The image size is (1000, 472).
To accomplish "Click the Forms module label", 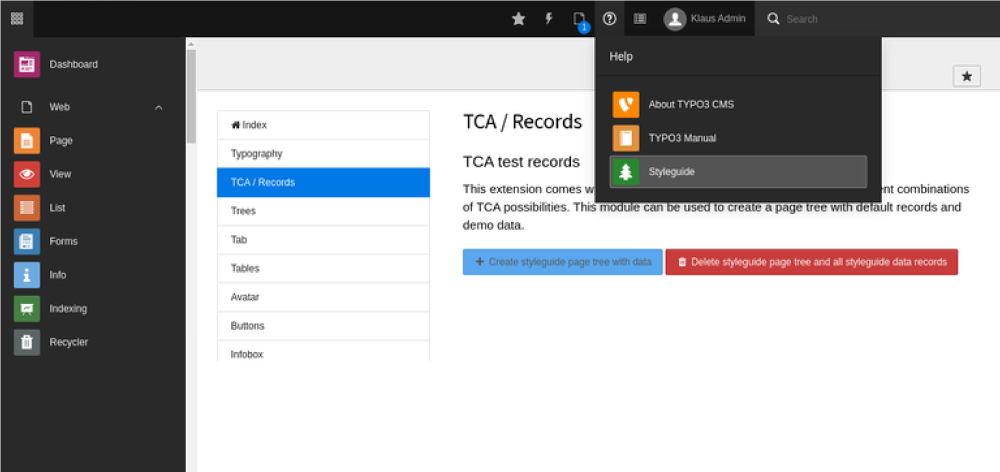I will click(x=64, y=242).
